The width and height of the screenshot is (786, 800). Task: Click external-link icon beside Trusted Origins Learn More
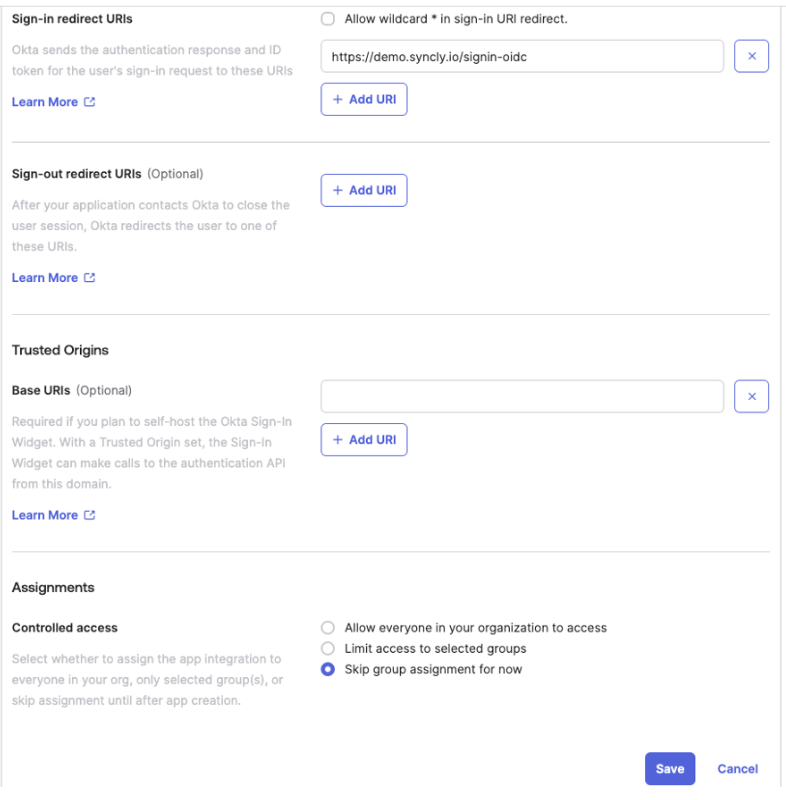pyautogui.click(x=88, y=514)
